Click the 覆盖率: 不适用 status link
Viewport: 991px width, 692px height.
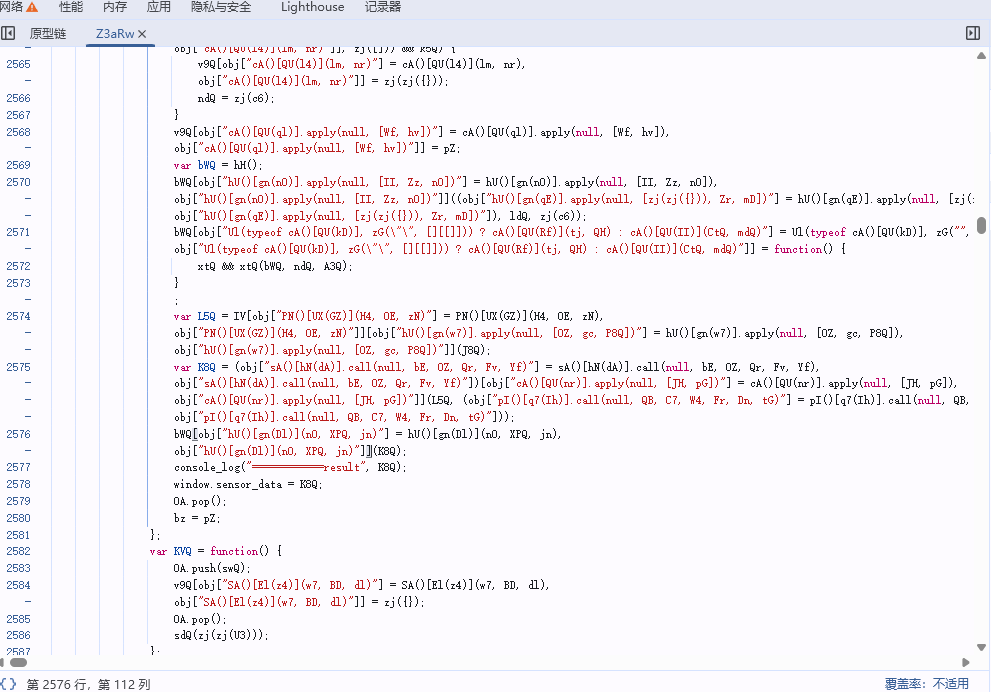pos(927,684)
